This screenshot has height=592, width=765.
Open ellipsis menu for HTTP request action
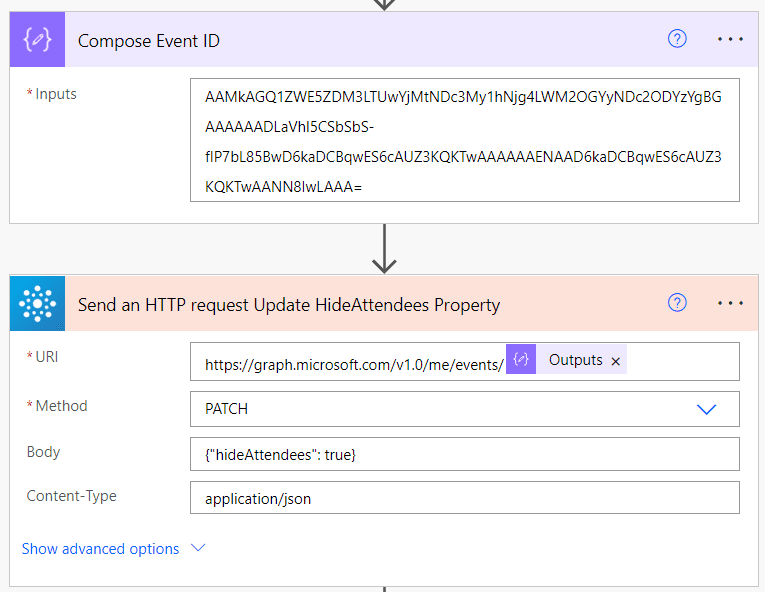[730, 303]
